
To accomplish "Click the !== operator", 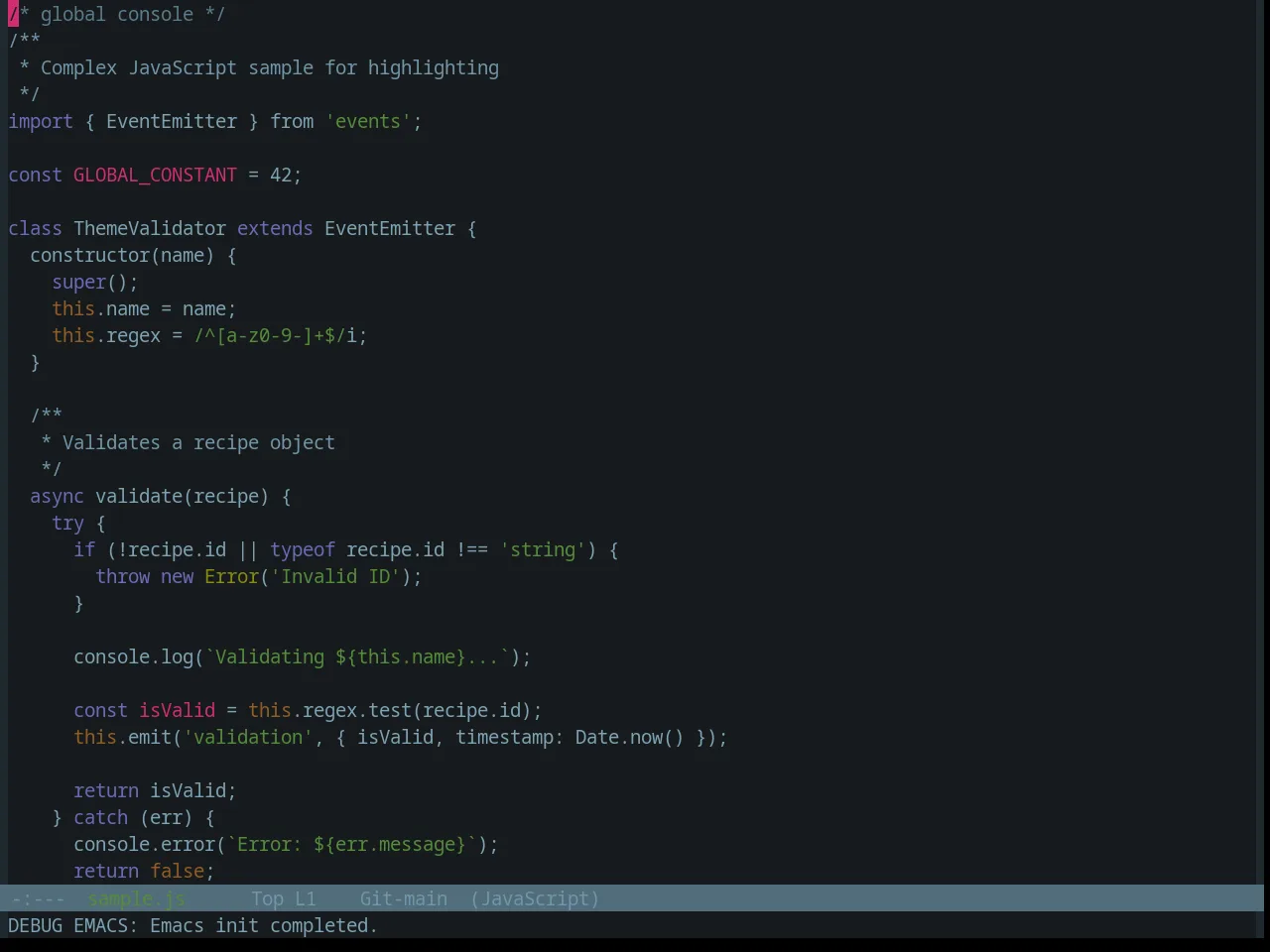I will point(472,549).
